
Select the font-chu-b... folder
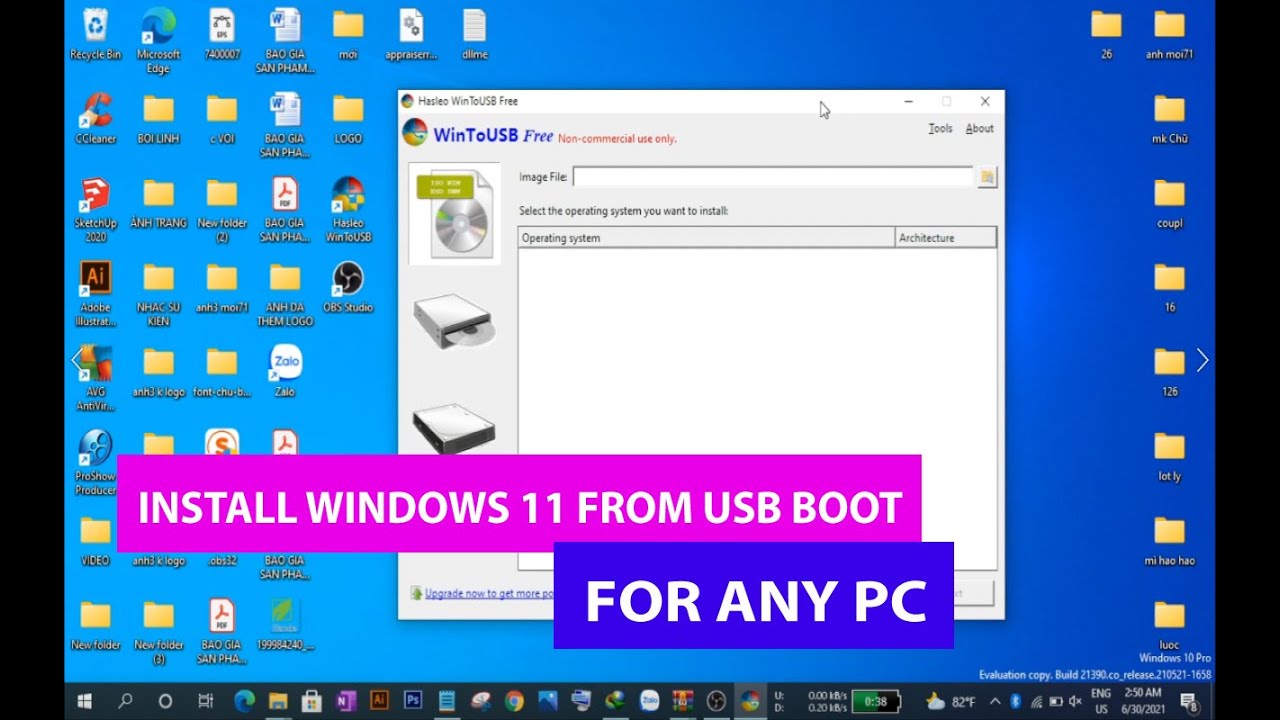pos(222,371)
